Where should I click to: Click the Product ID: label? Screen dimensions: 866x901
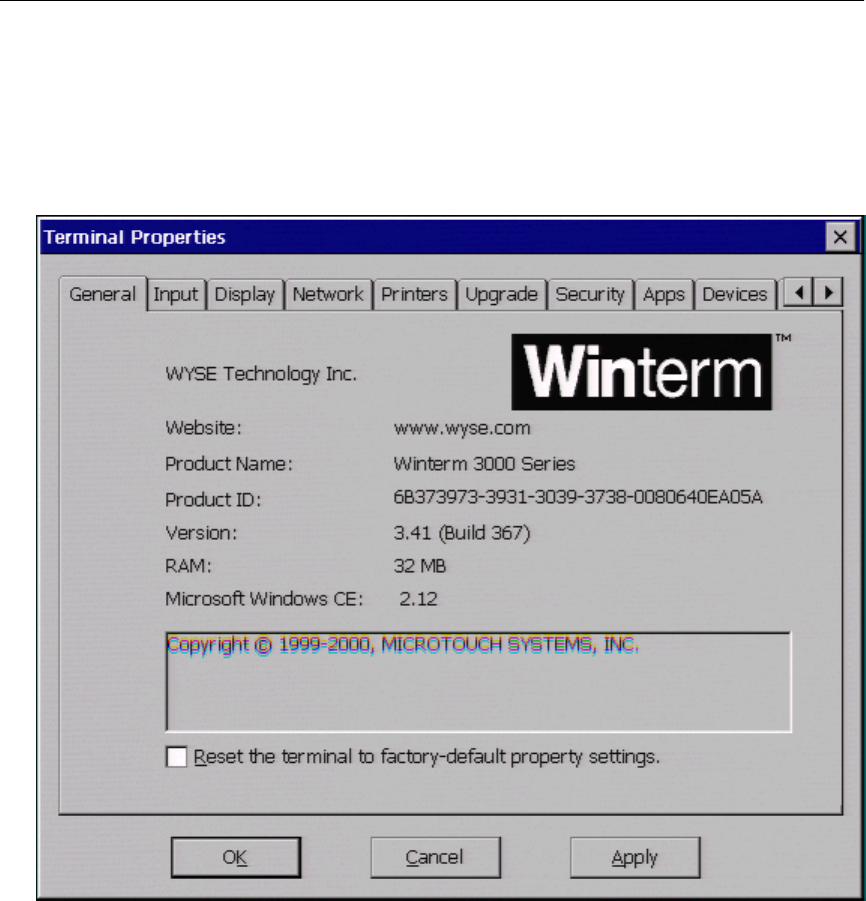(213, 500)
